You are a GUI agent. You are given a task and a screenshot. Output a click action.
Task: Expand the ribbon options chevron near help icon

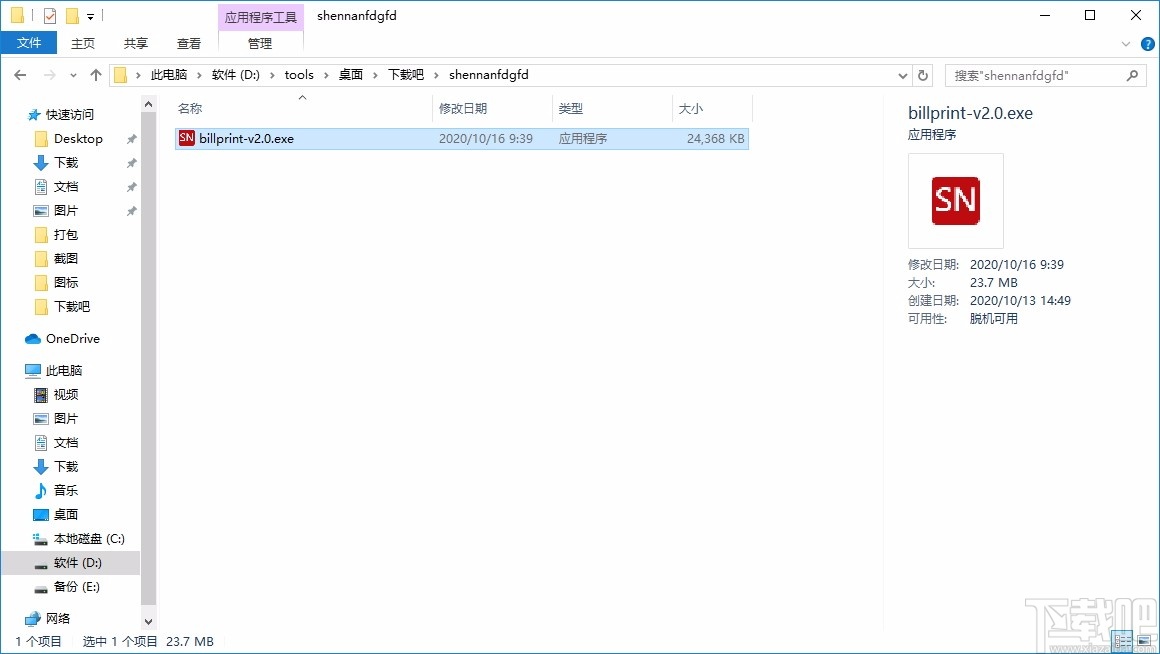coord(1126,43)
